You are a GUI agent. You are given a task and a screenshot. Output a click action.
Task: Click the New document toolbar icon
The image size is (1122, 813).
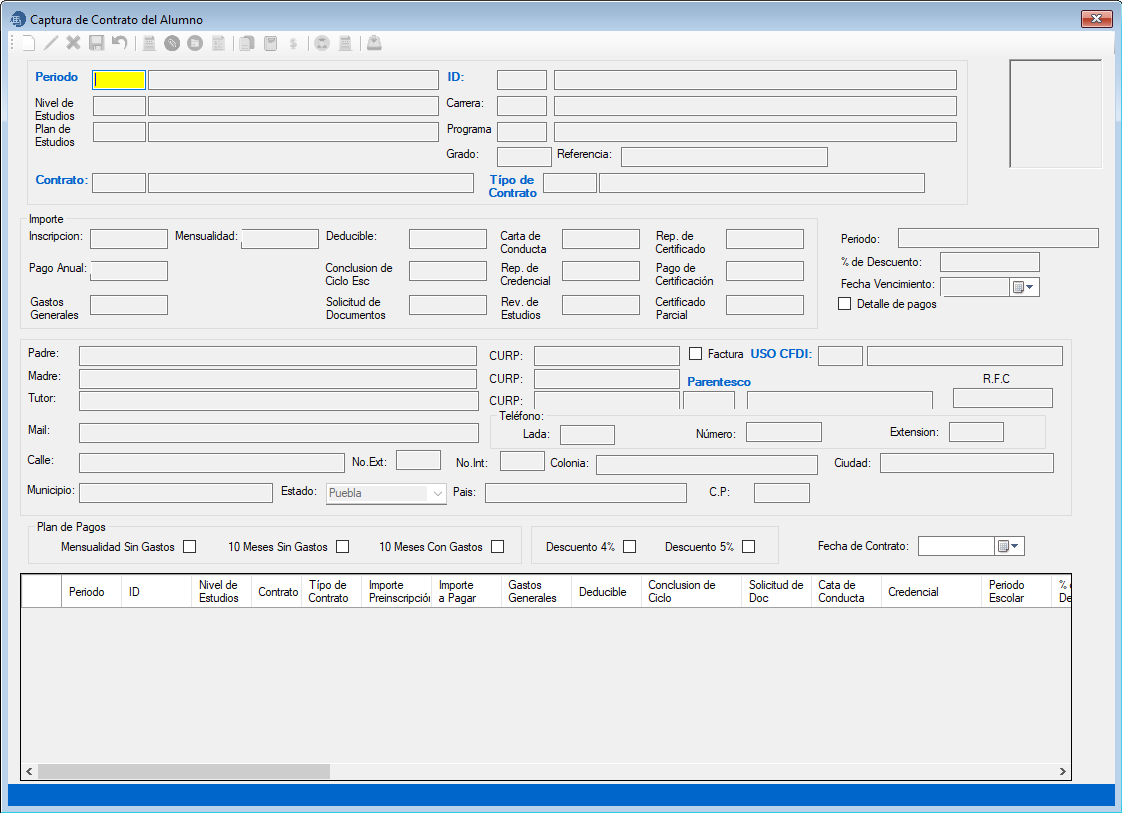tap(28, 43)
